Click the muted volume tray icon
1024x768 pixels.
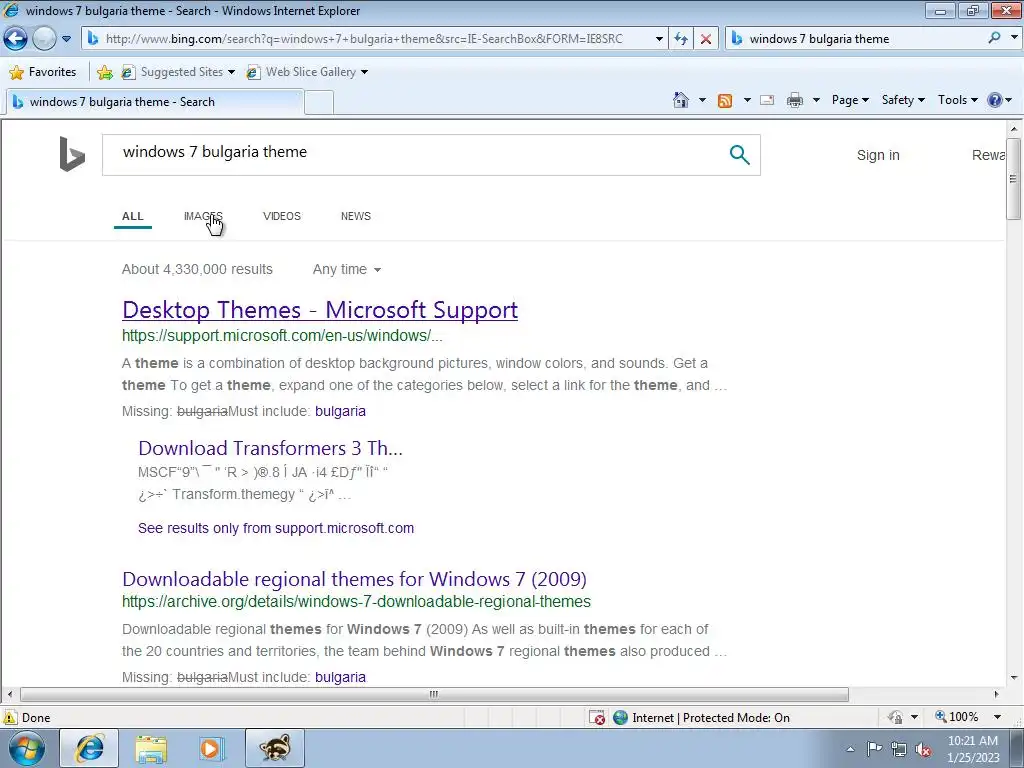(x=923, y=750)
